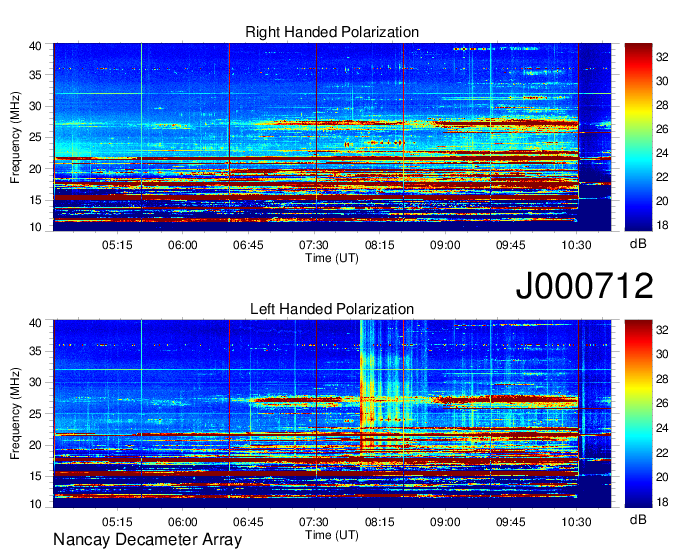
Task: Click inside the Right Handed Polarization spectrogram
Action: tap(332, 137)
